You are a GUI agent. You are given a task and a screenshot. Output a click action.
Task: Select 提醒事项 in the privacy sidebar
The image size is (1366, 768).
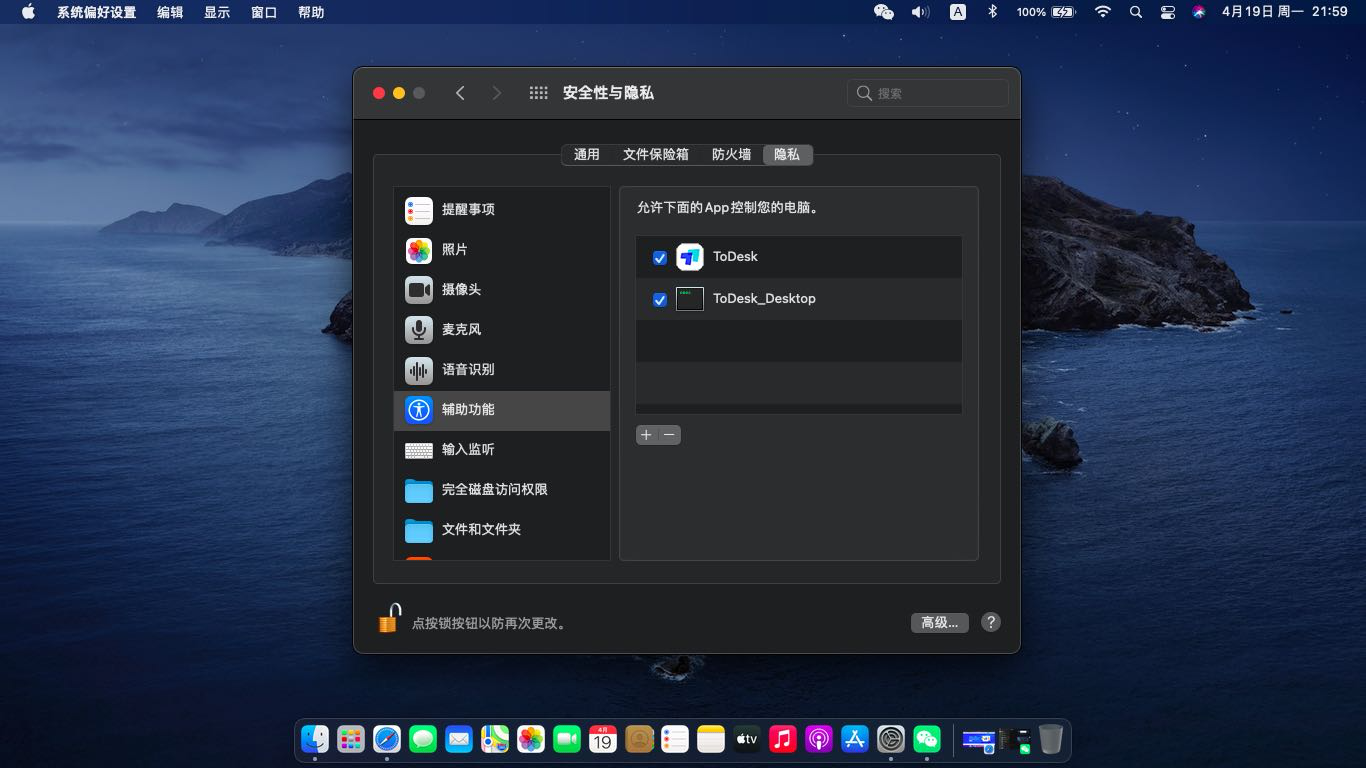tap(502, 210)
